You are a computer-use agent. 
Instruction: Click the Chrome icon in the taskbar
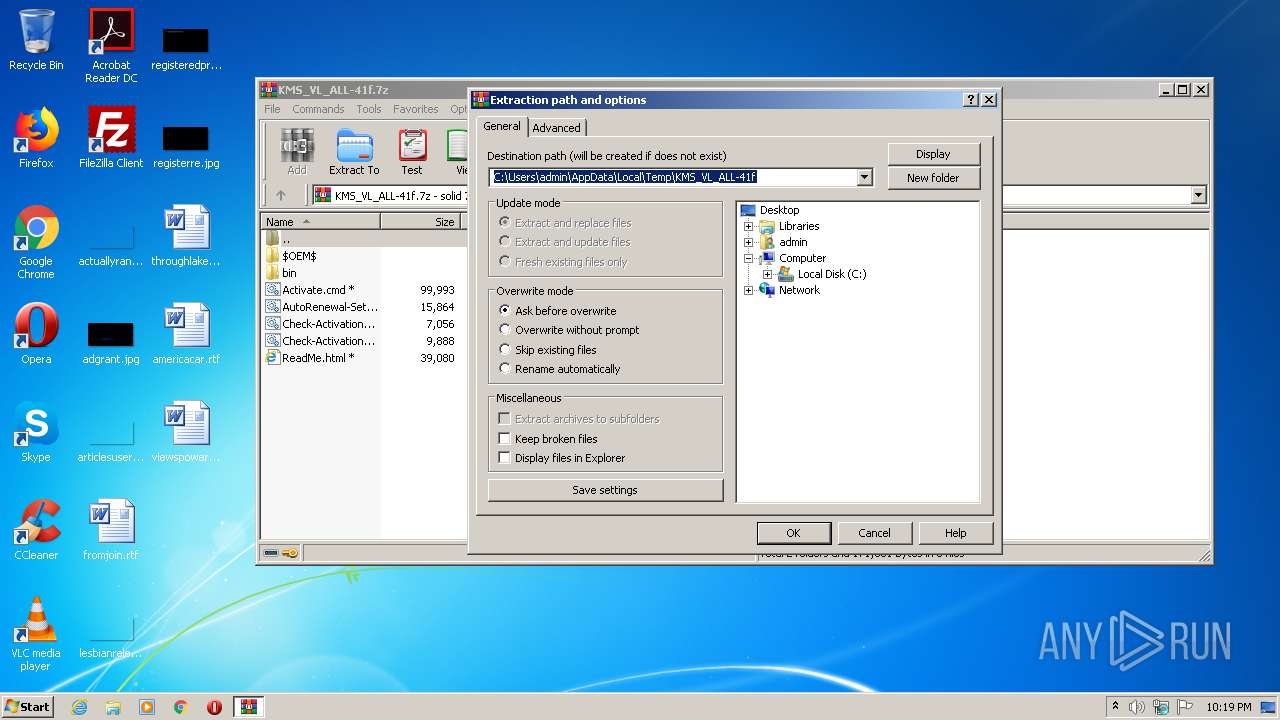181,707
